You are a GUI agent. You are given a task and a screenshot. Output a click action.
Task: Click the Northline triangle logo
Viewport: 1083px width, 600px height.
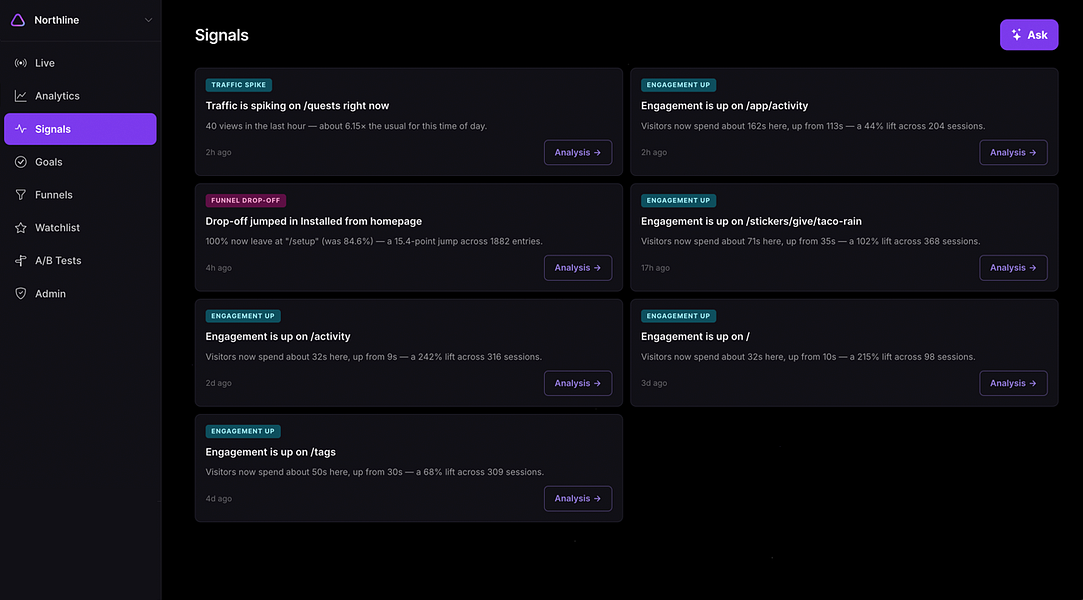point(18,20)
